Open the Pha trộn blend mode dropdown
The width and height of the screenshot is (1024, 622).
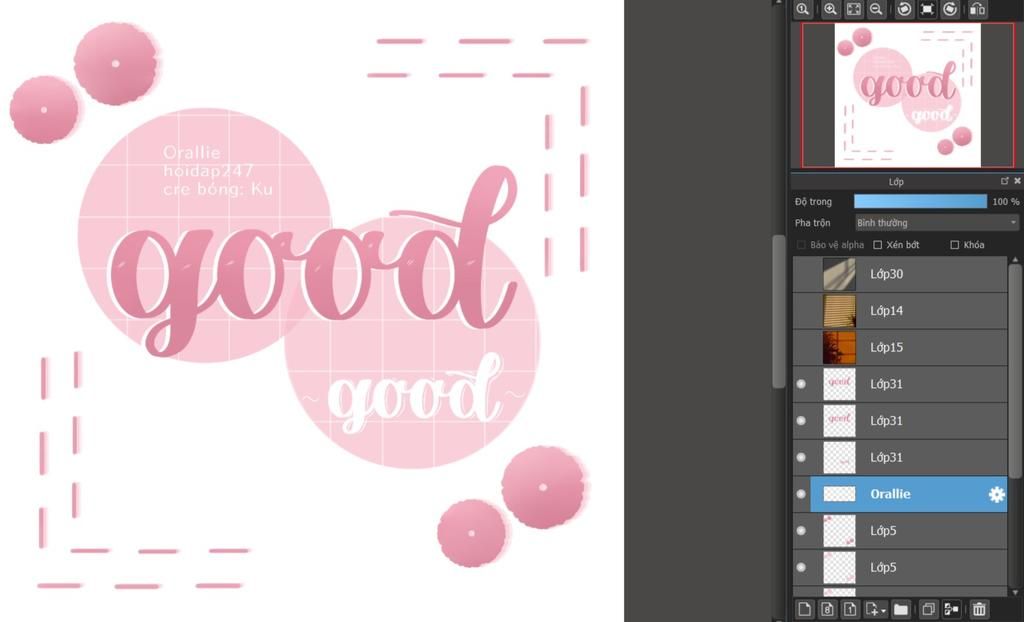937,223
